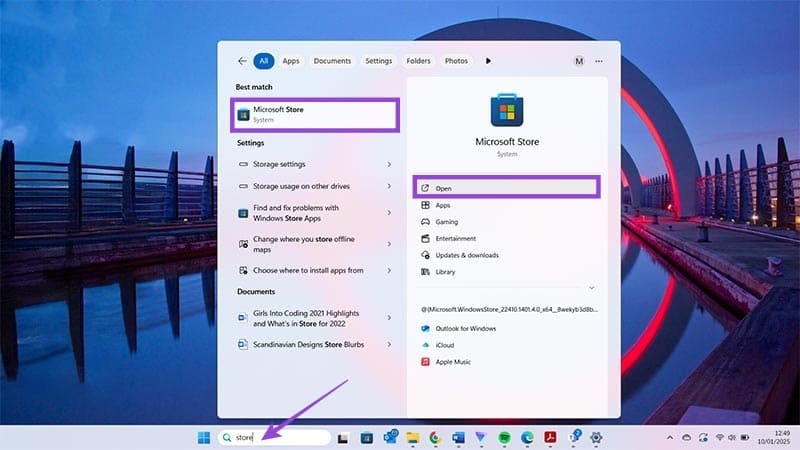Expand chevron for Find and fix problems

click(389, 213)
